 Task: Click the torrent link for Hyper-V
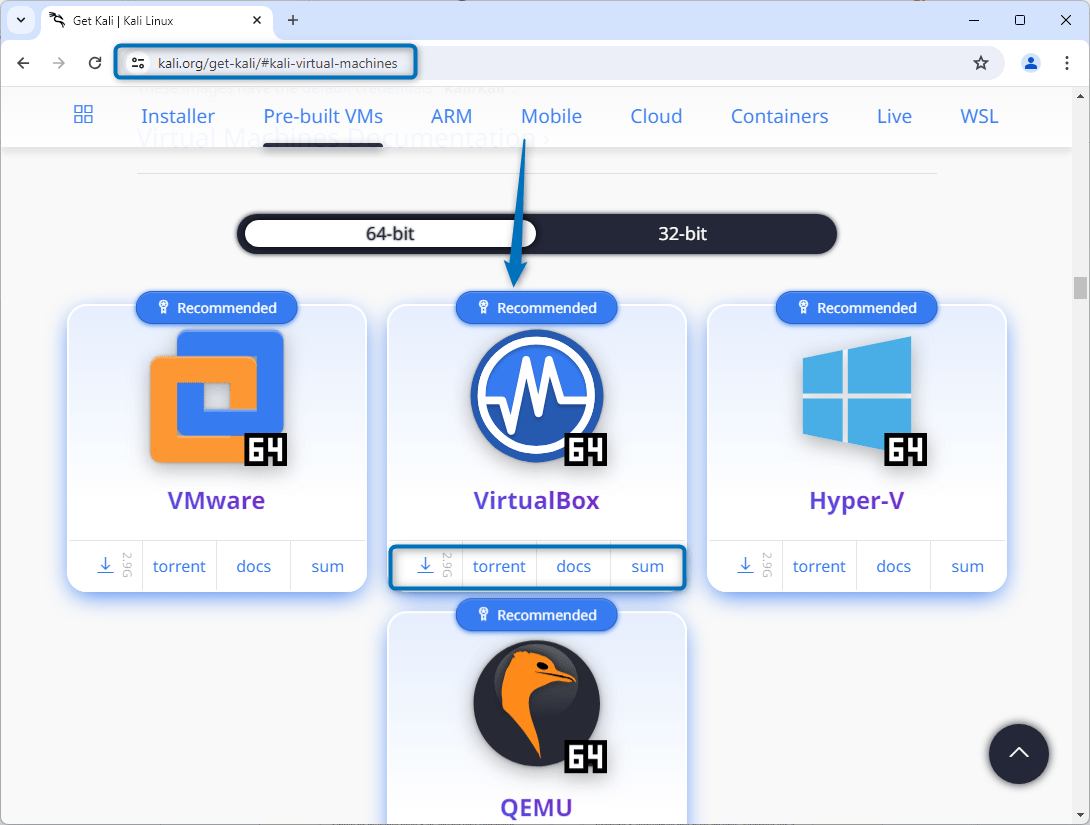pos(819,566)
